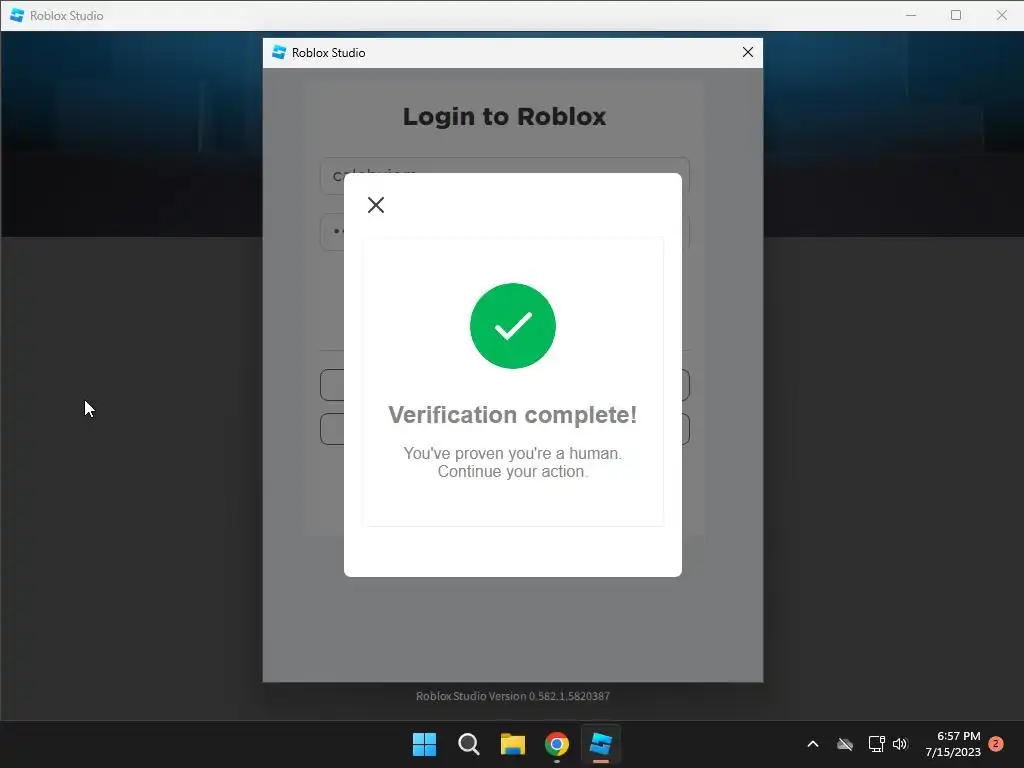Open taskbar Search

click(x=468, y=744)
